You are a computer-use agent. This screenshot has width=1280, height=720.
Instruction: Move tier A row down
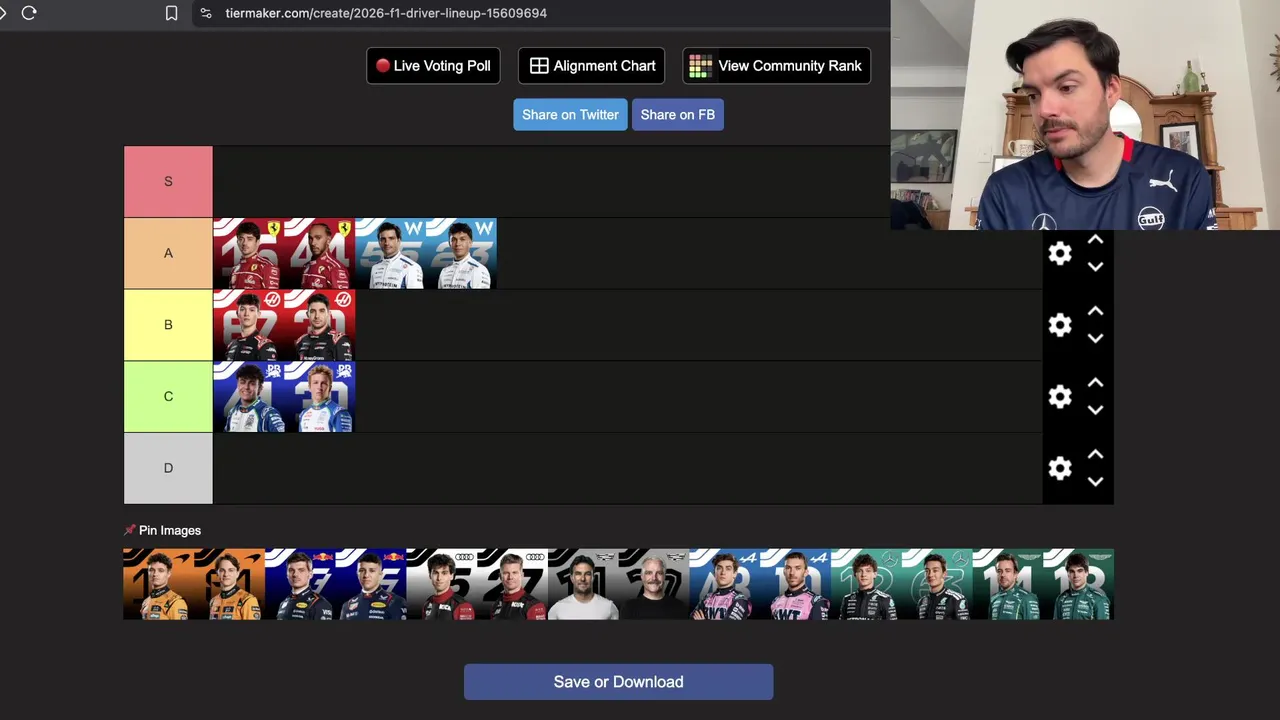point(1095,267)
